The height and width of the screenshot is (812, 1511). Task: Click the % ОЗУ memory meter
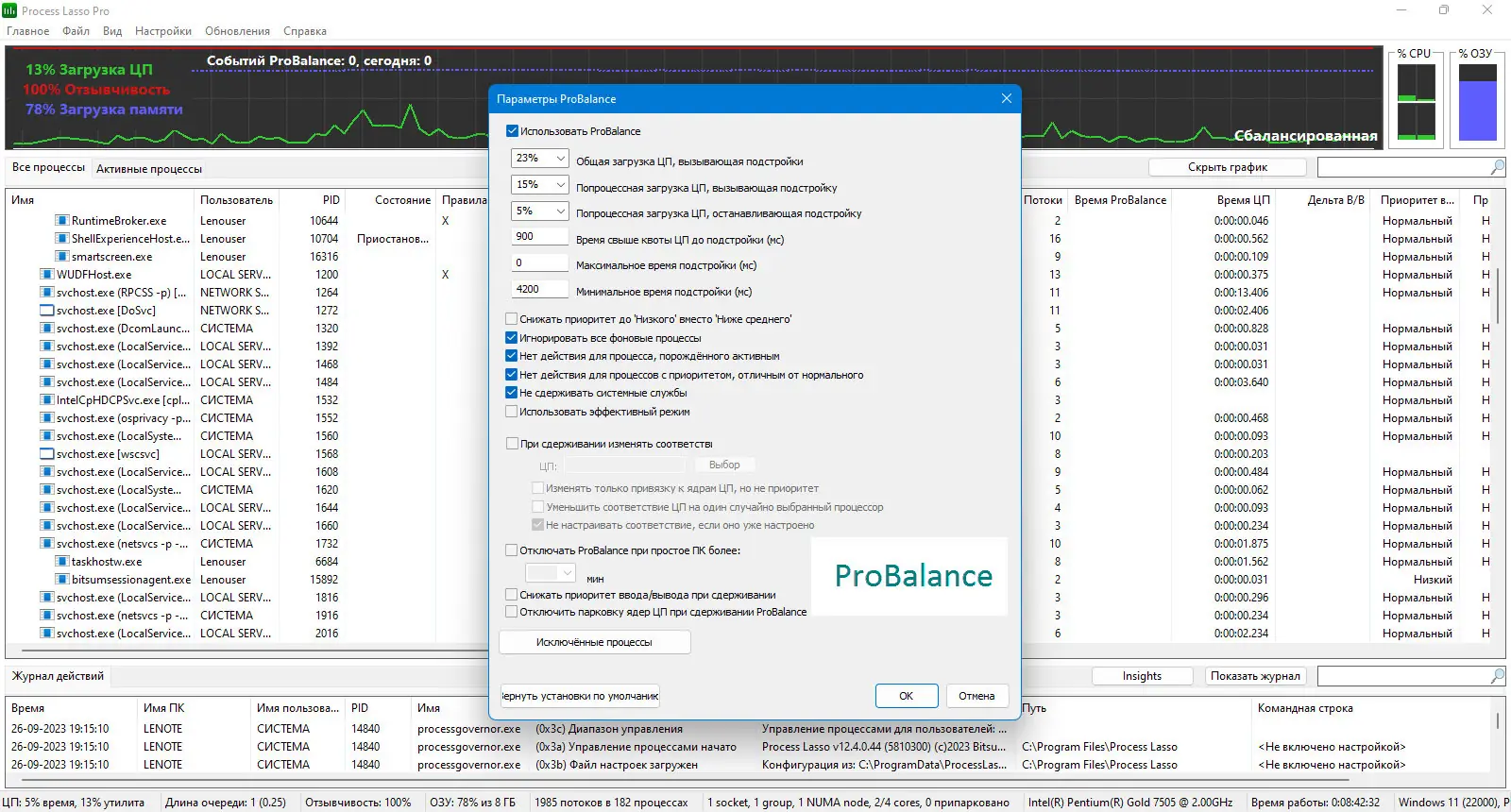(x=1478, y=102)
